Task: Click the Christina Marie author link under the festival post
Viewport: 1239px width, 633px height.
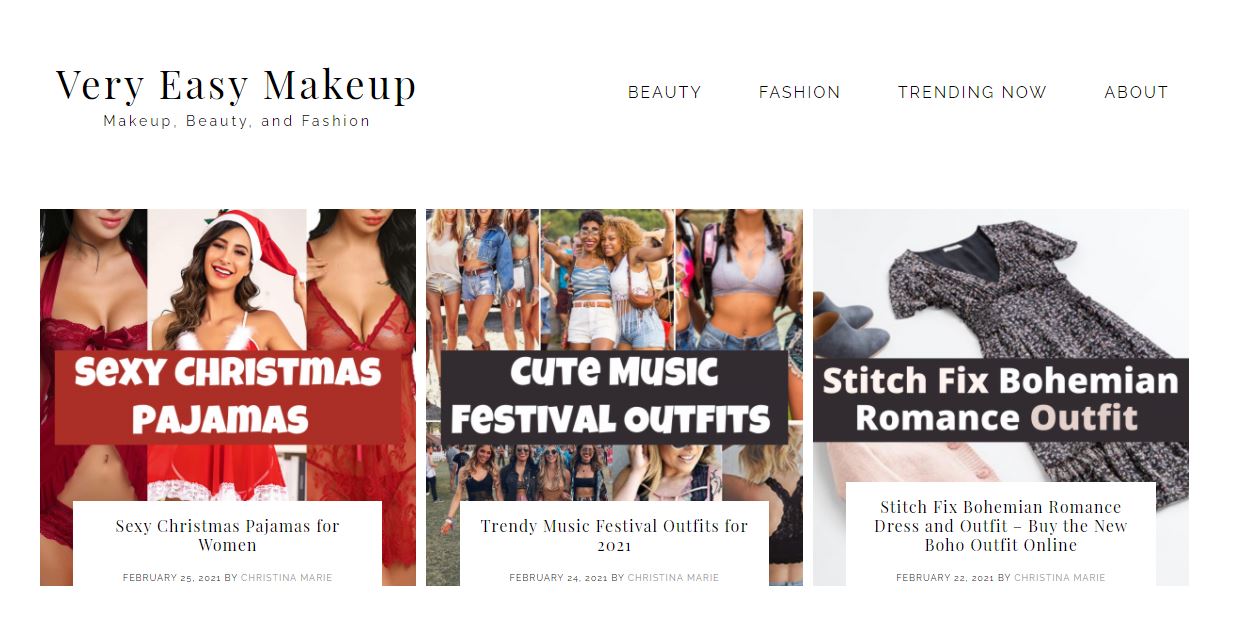Action: coord(673,578)
